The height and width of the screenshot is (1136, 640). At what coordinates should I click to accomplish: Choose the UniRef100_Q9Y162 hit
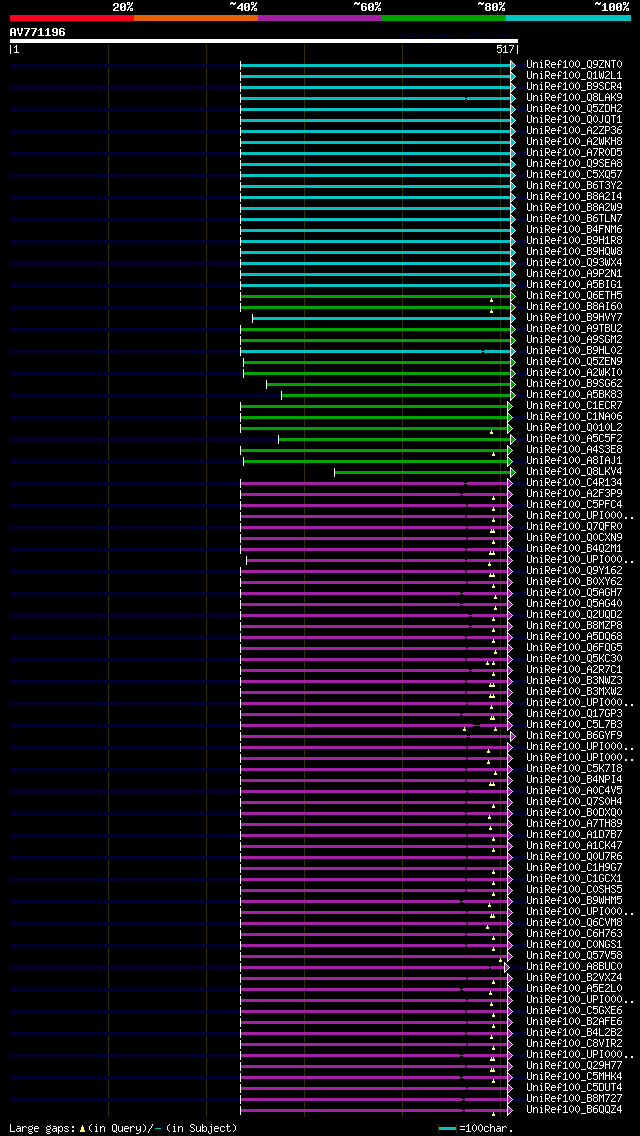click(574, 571)
